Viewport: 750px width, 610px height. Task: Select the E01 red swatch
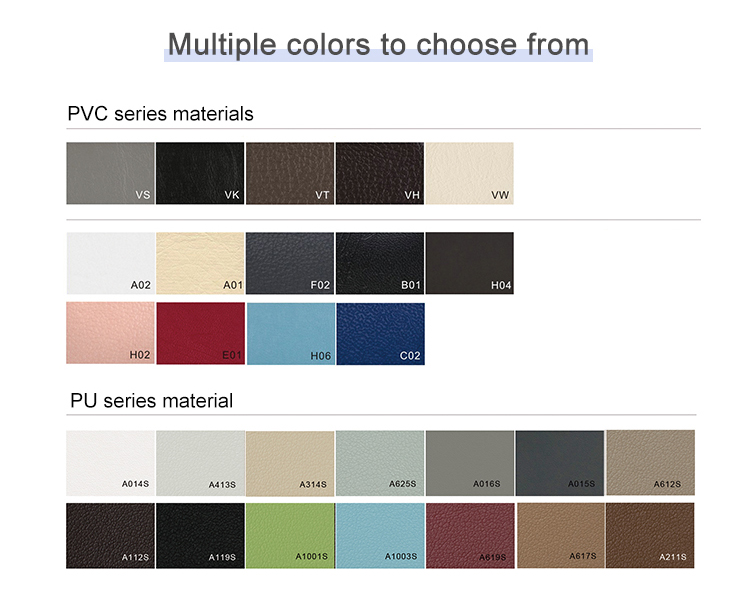pyautogui.click(x=200, y=333)
